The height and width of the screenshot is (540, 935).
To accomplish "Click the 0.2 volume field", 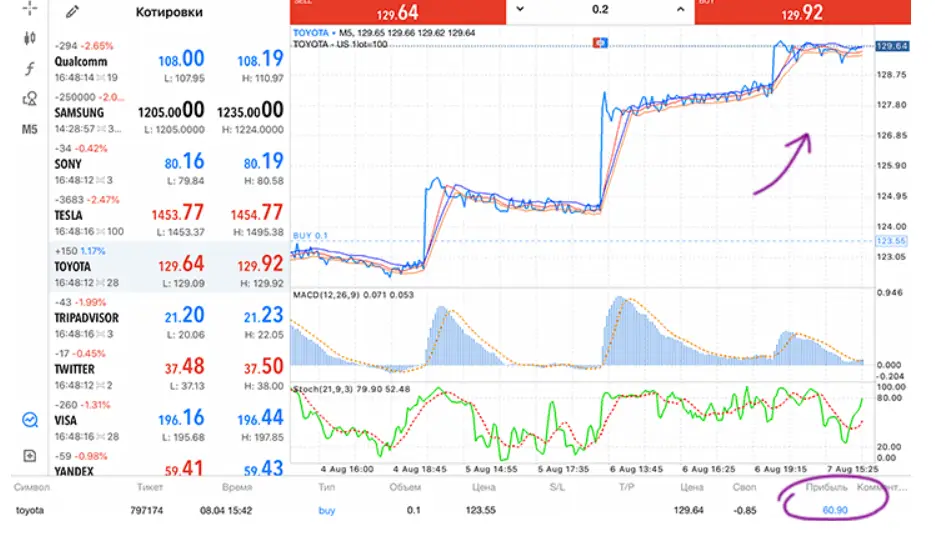I will tap(599, 10).
